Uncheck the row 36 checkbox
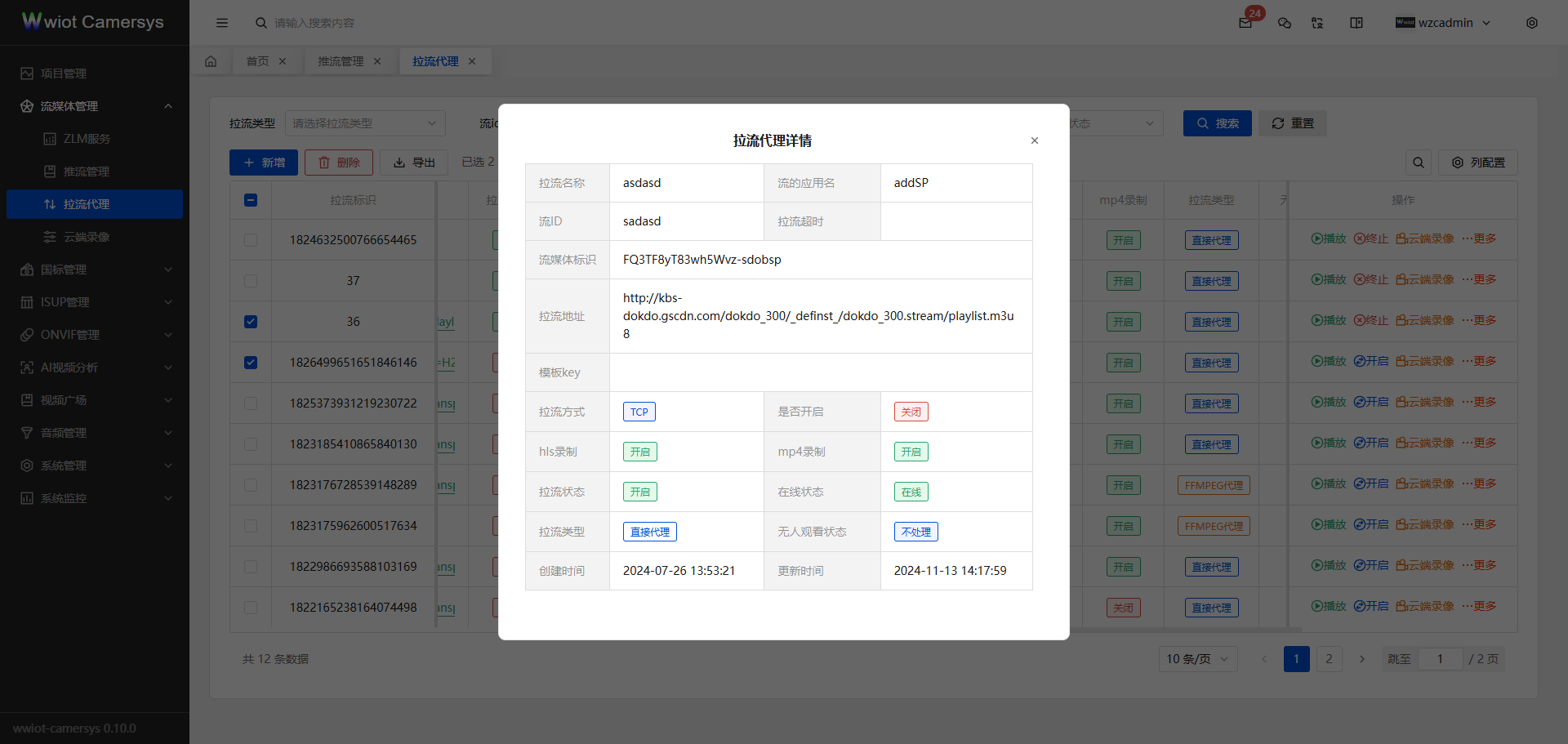 (x=251, y=322)
